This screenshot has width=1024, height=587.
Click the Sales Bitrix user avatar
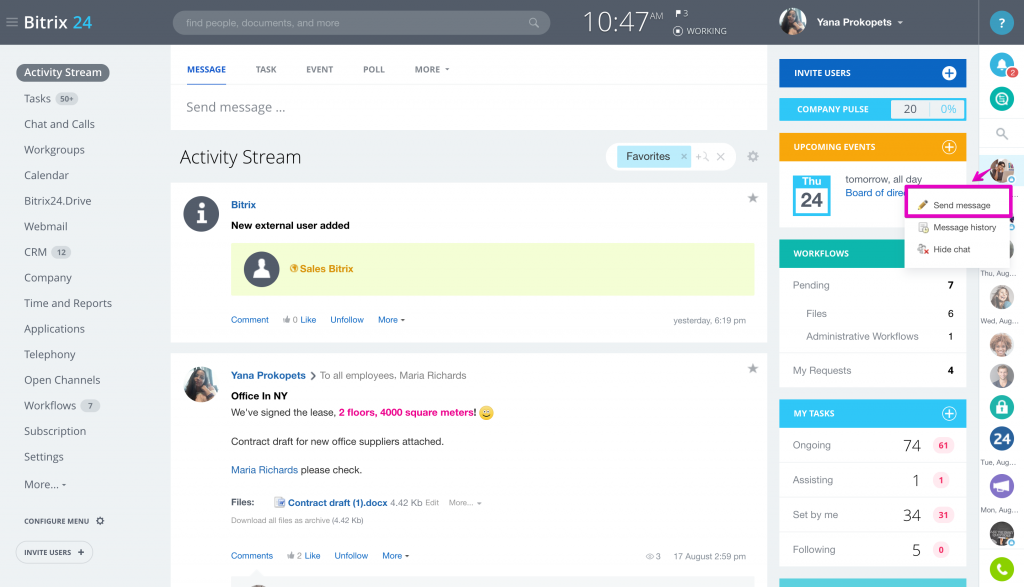pos(261,269)
